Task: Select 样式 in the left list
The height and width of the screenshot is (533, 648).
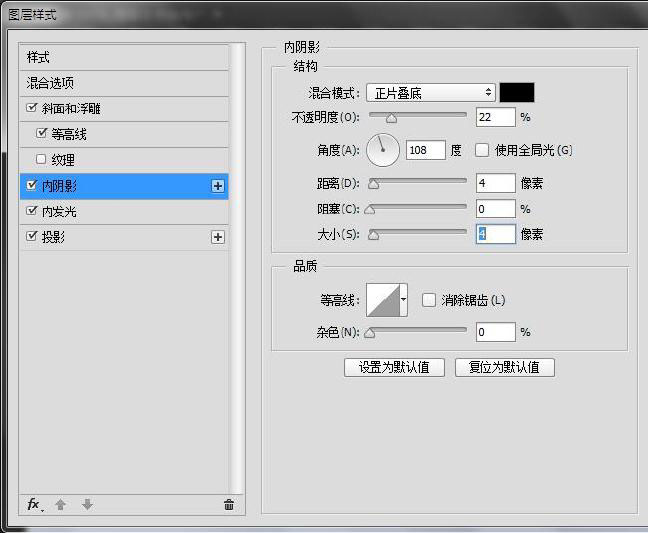Action: tap(124, 57)
